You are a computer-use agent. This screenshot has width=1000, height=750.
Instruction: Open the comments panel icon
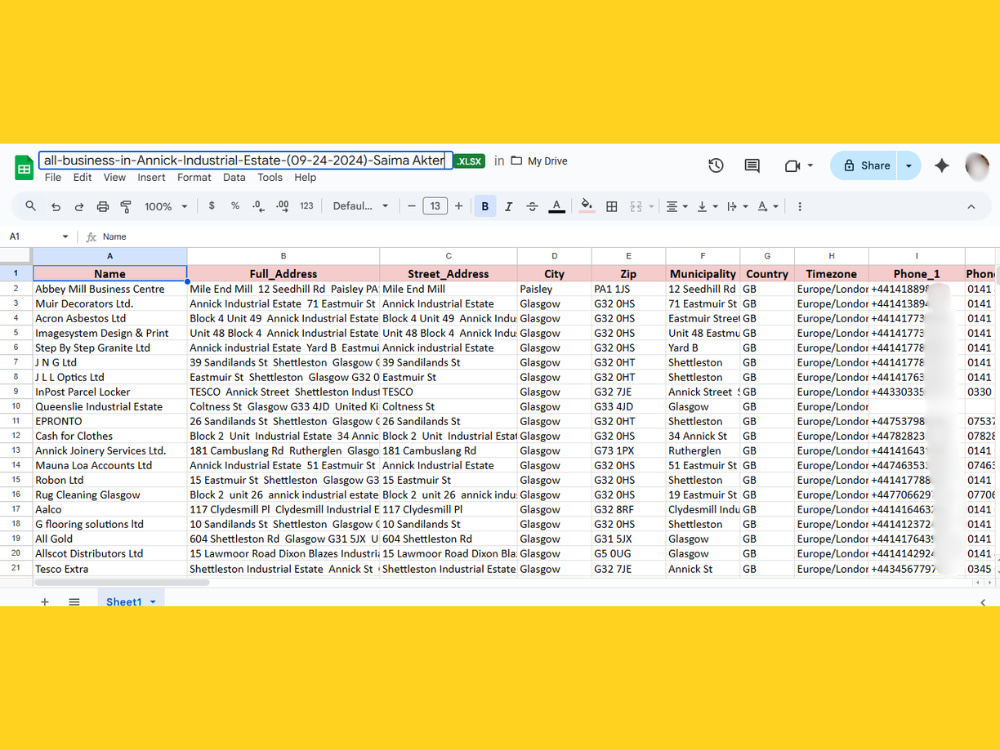coord(752,166)
